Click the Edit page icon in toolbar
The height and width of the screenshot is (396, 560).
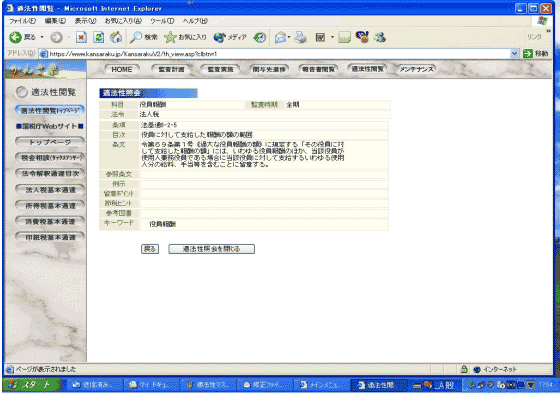tap(320, 37)
